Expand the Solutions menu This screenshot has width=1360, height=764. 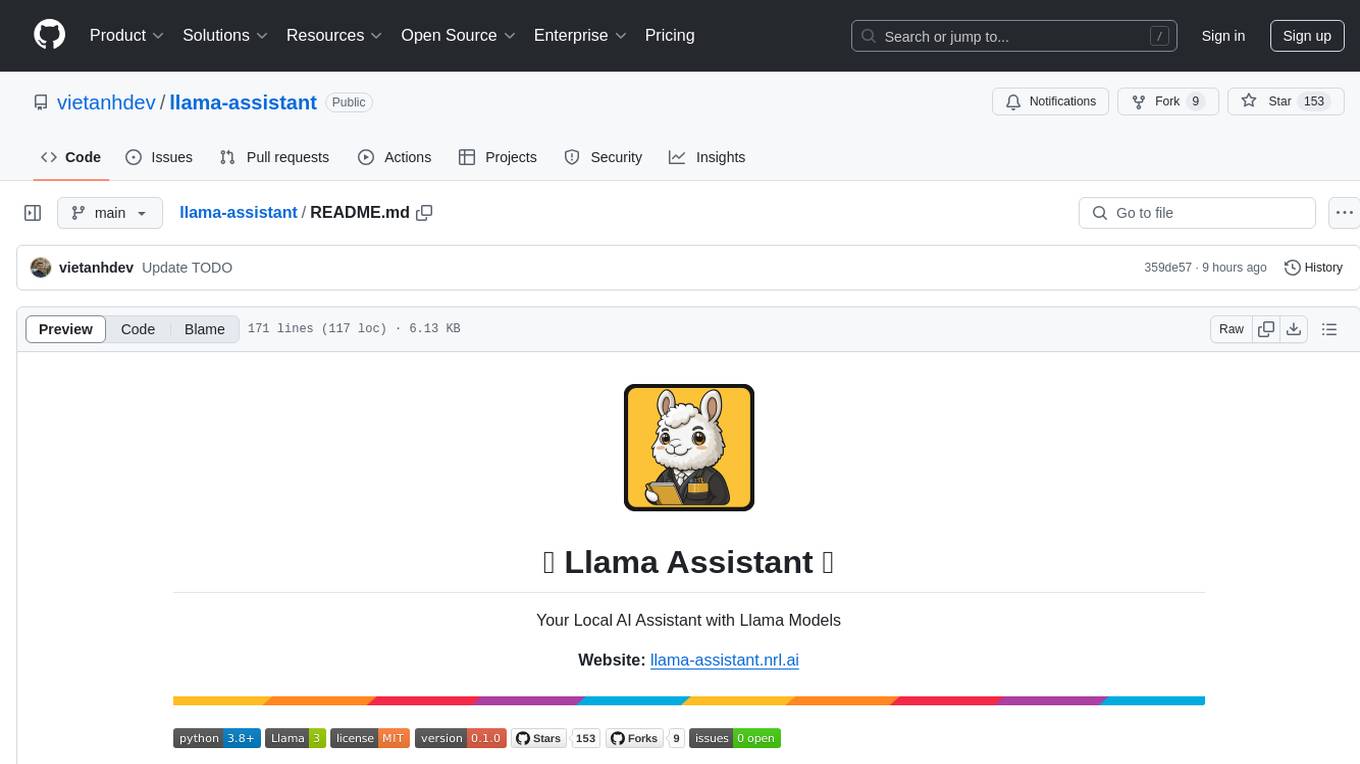point(225,35)
